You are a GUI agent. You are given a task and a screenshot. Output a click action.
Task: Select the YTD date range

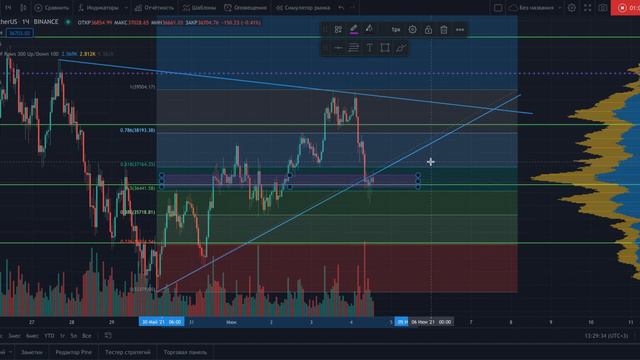pos(49,336)
